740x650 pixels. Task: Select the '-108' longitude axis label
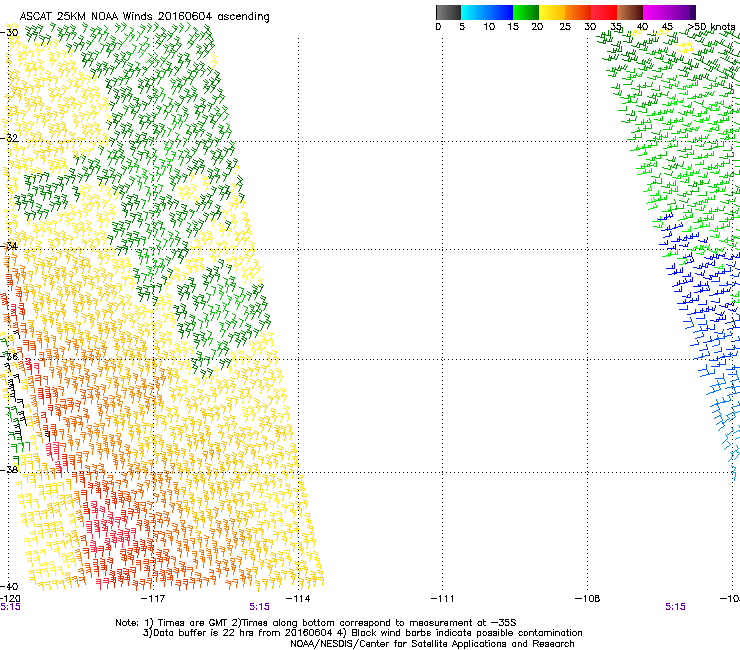pyautogui.click(x=587, y=599)
